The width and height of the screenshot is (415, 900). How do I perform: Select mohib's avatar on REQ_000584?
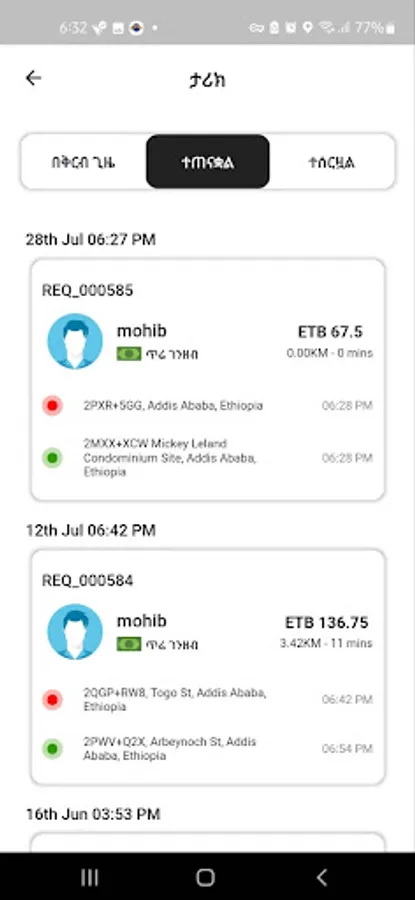(75, 631)
